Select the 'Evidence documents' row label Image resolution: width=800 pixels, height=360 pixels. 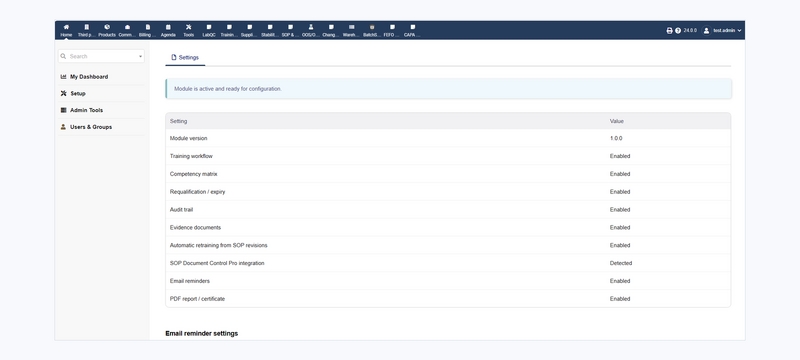click(x=195, y=227)
